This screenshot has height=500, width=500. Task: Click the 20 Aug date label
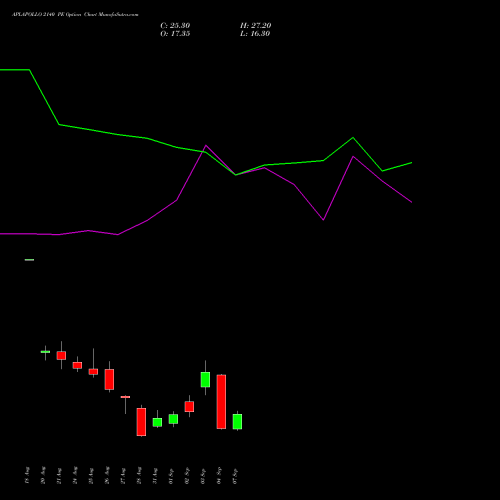(x=43, y=475)
